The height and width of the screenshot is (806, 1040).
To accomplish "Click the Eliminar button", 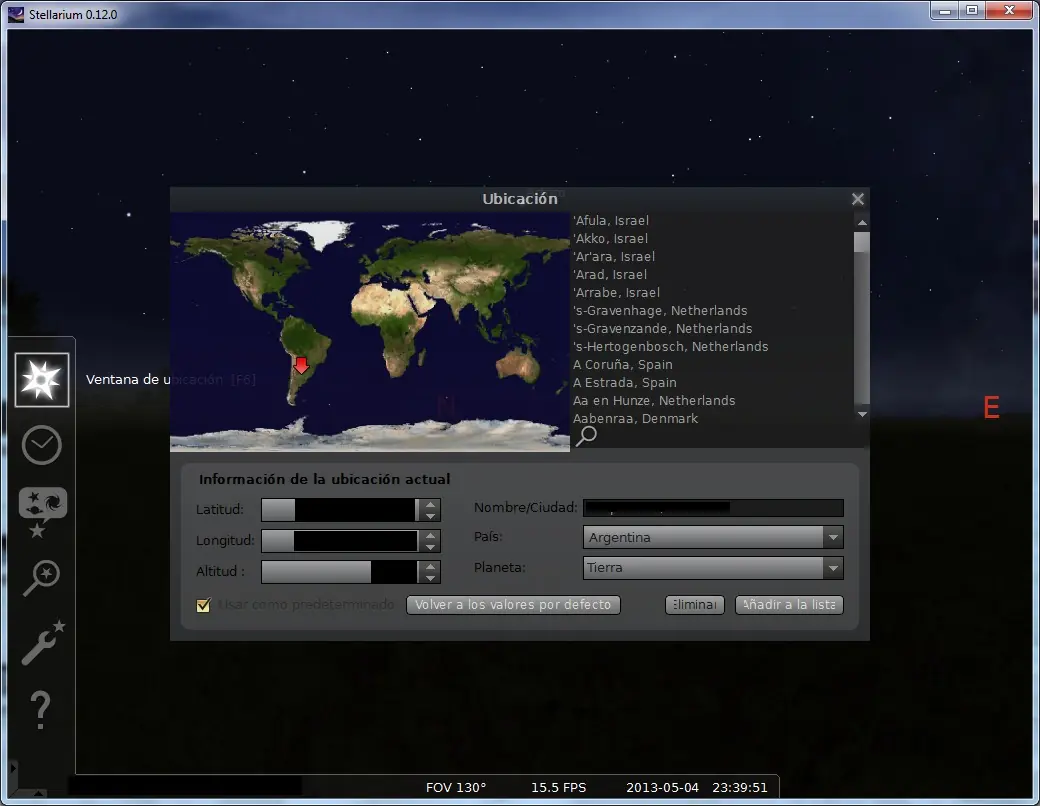I will pos(694,605).
